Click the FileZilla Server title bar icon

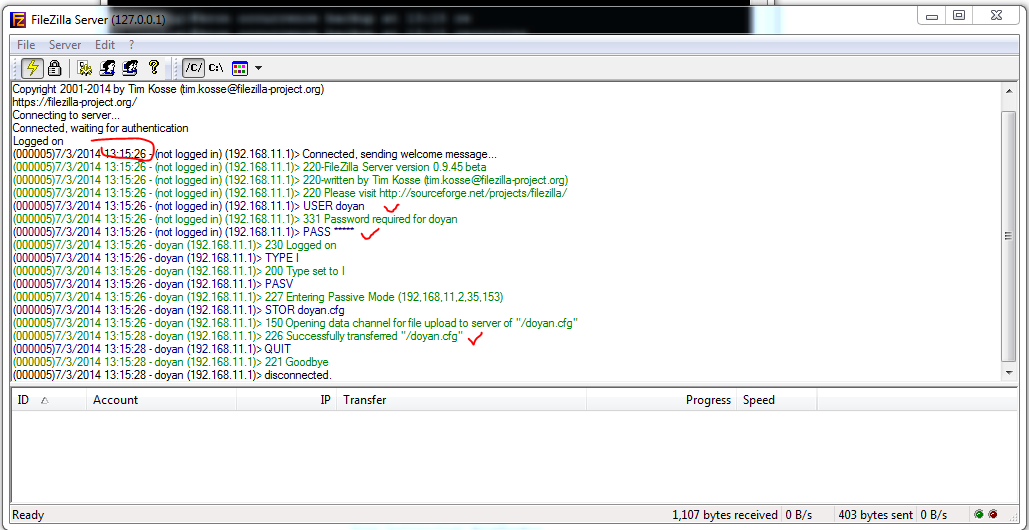point(18,18)
